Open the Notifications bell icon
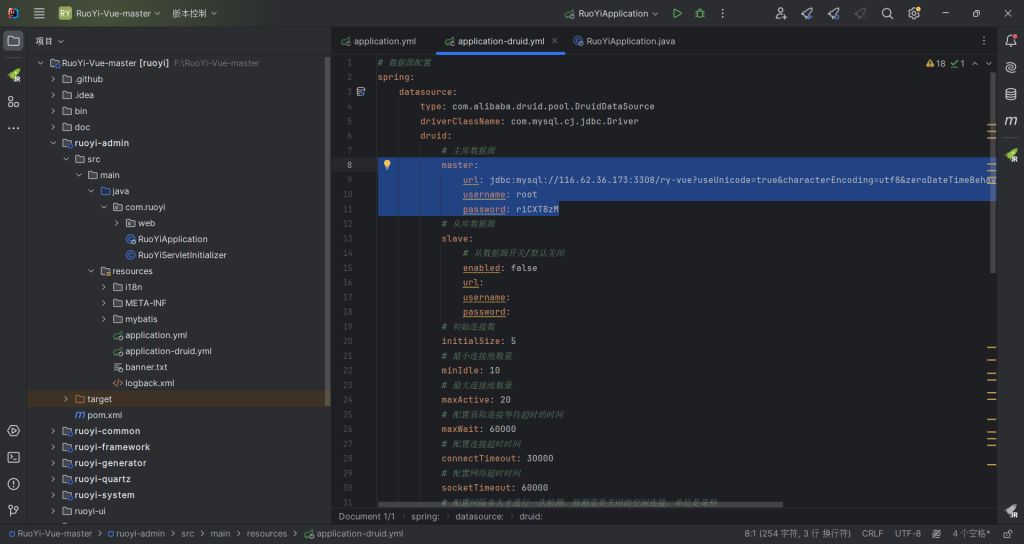This screenshot has width=1024, height=544. 1011,41
